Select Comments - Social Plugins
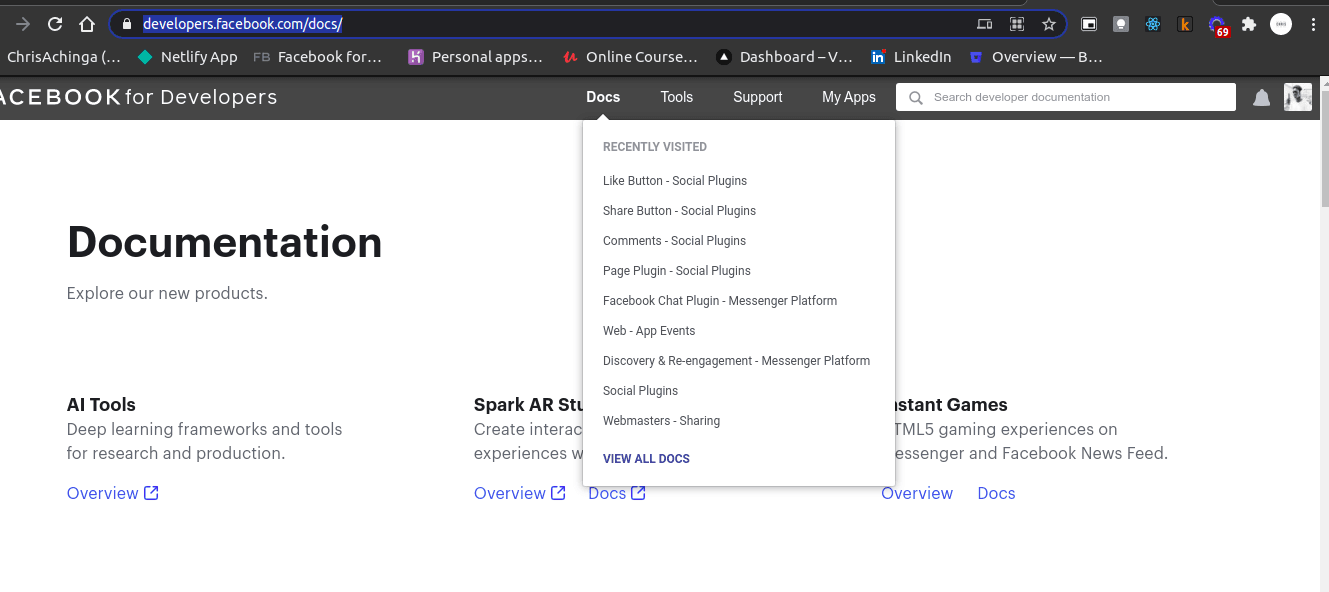Image resolution: width=1329 pixels, height=592 pixels. pyautogui.click(x=674, y=241)
